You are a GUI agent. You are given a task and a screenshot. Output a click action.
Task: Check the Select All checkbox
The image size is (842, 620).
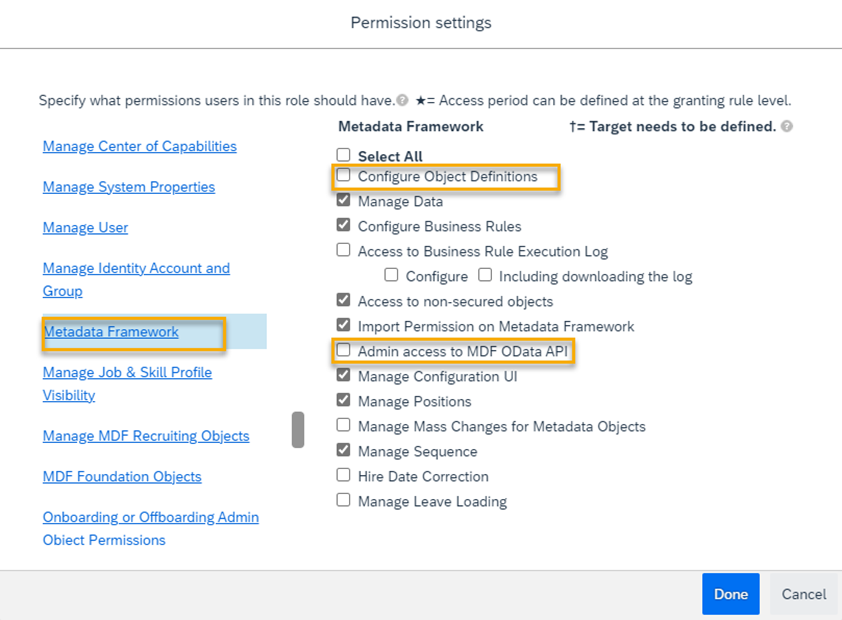pyautogui.click(x=343, y=155)
